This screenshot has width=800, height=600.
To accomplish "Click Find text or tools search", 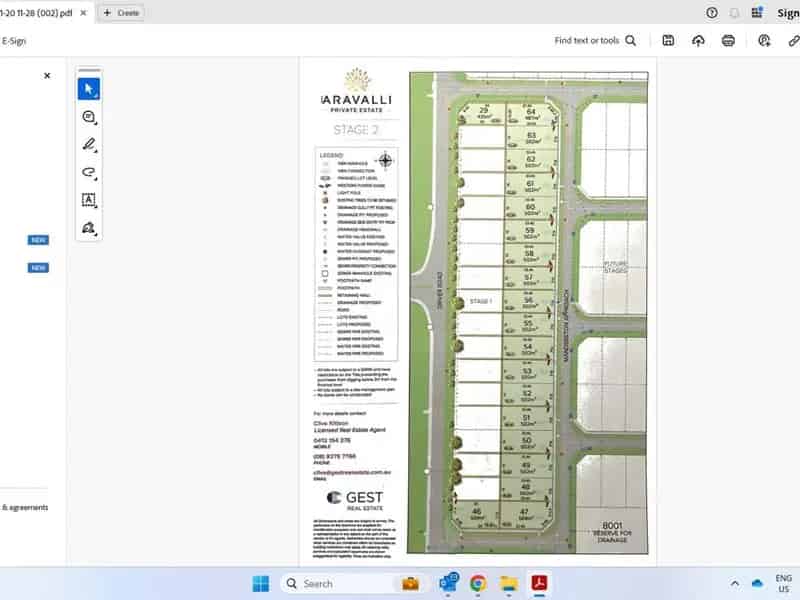I will (595, 40).
